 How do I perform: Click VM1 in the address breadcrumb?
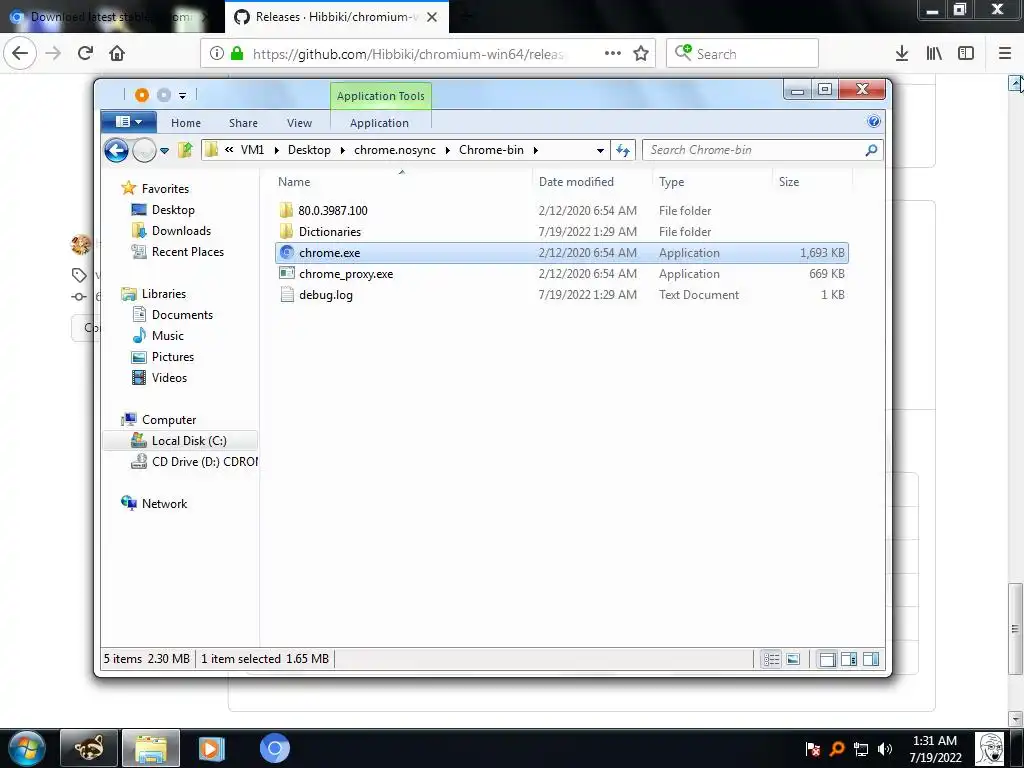click(252, 150)
